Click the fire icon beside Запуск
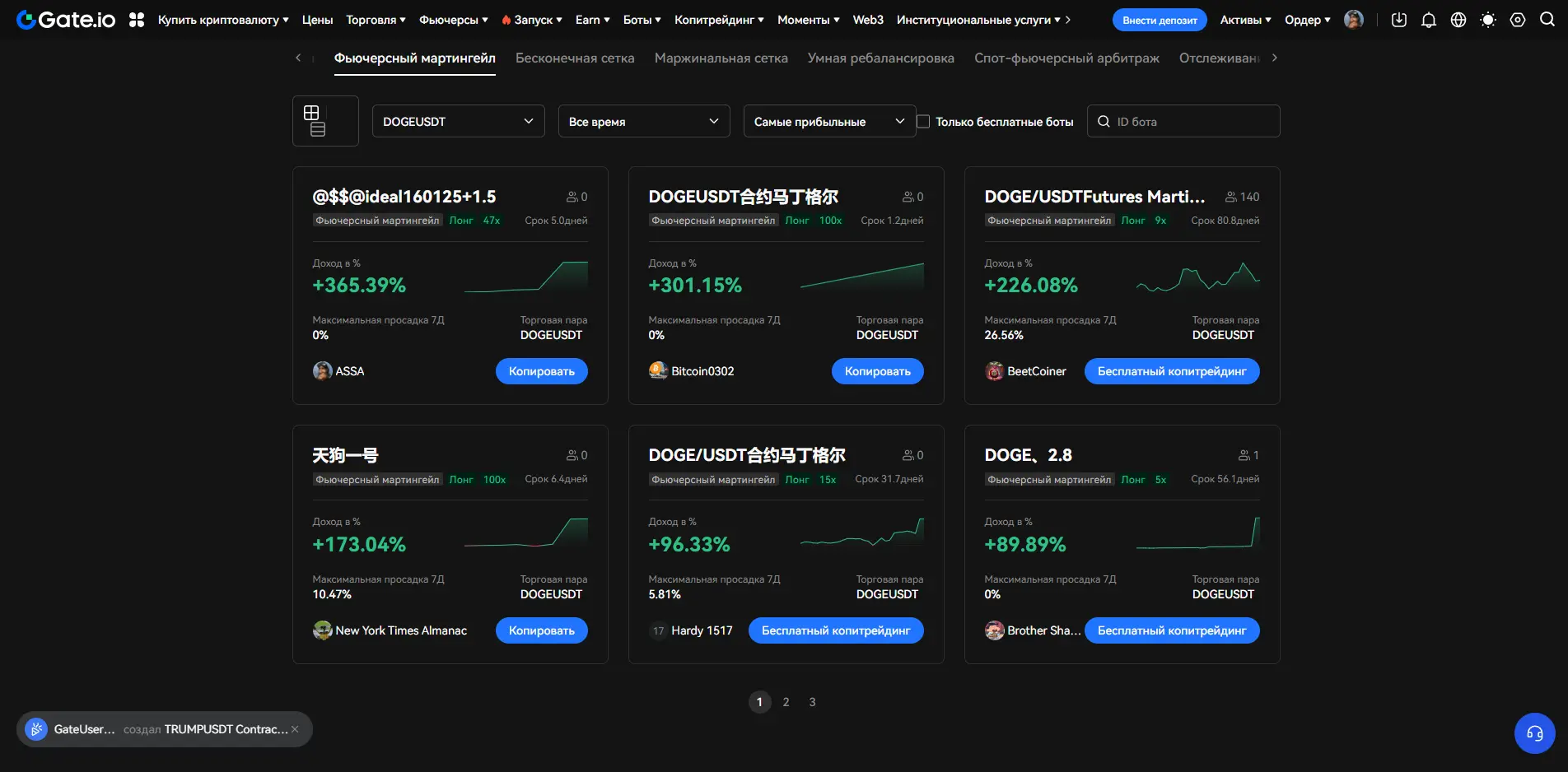1568x772 pixels. click(x=506, y=20)
